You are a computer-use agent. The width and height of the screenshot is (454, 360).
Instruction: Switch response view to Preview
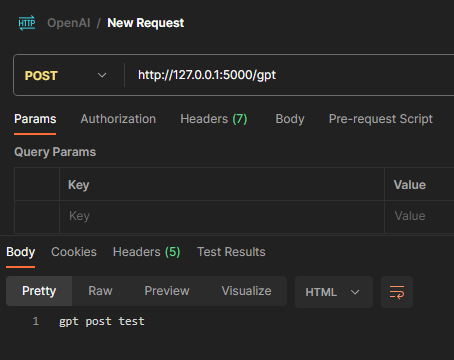click(167, 291)
